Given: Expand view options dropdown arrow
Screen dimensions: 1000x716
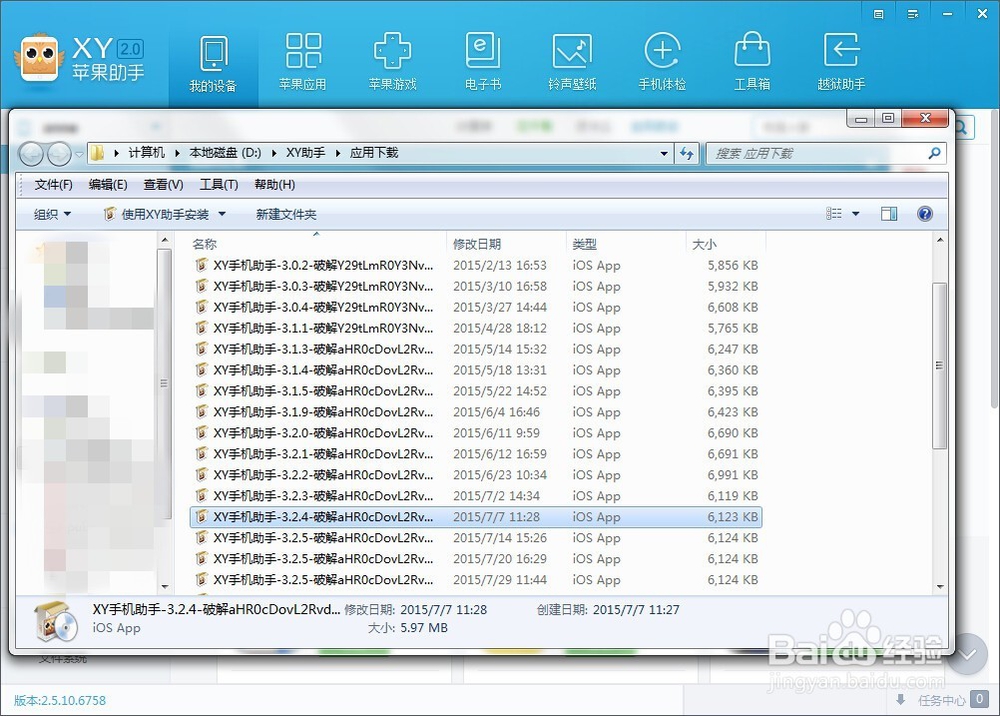Looking at the screenshot, I should [x=856, y=214].
